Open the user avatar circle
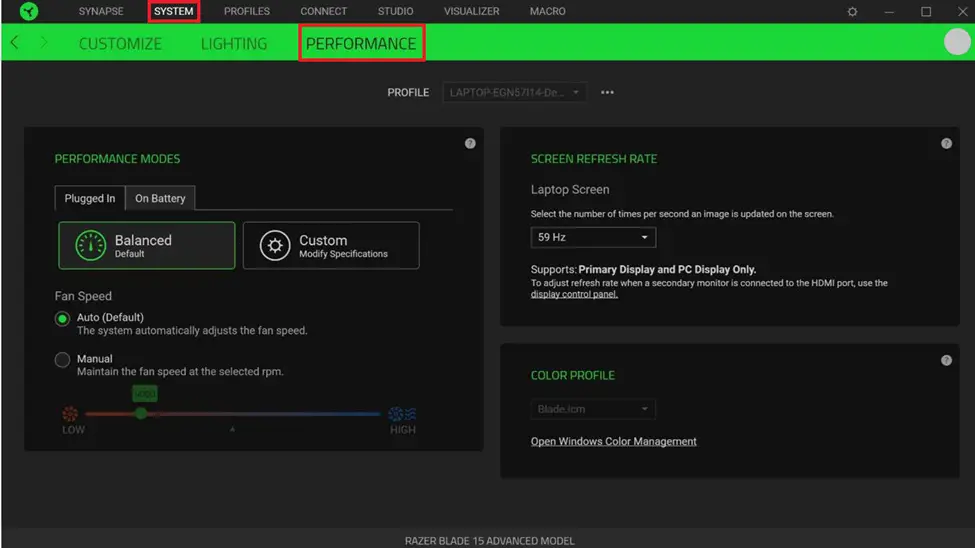 point(956,42)
